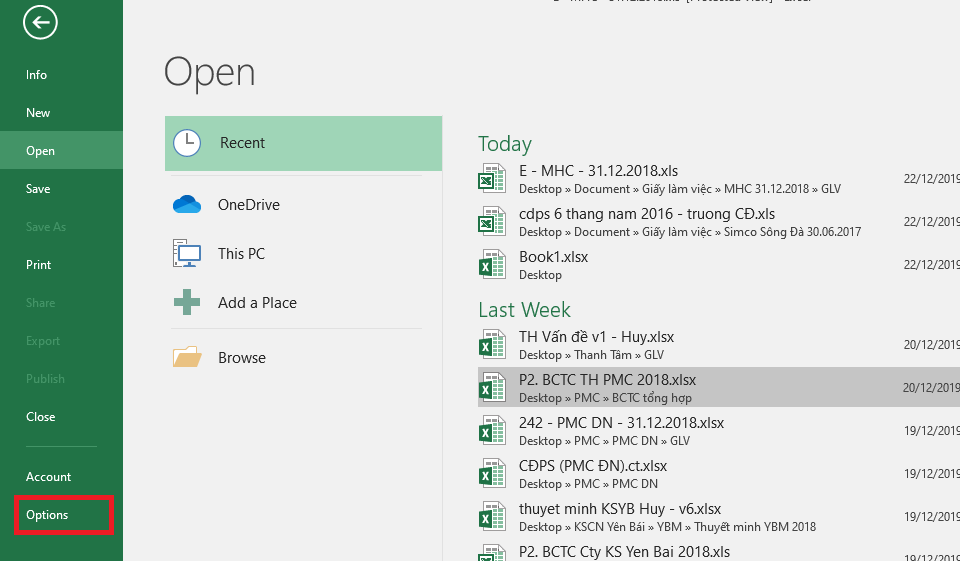Image resolution: width=960 pixels, height=561 pixels.
Task: Open Excel Options
Action: point(48,515)
